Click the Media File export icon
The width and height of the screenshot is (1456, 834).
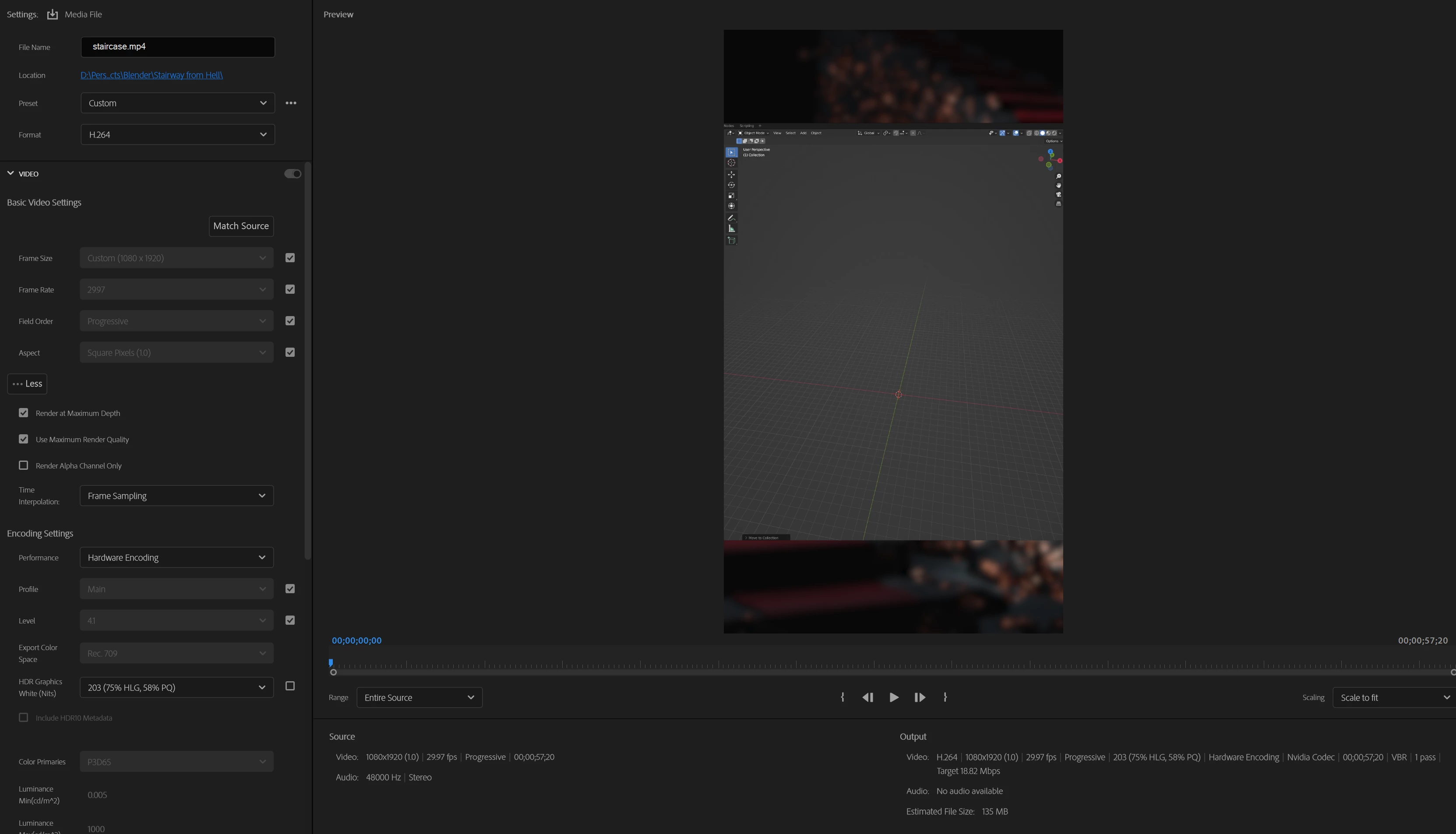52,14
